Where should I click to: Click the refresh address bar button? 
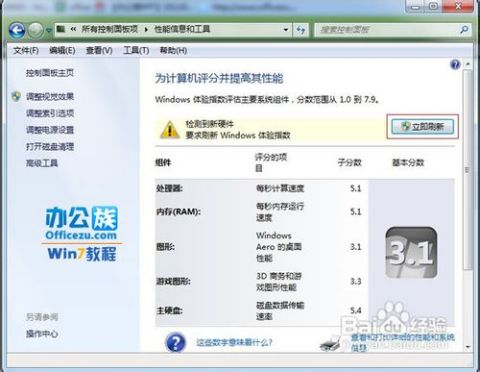[301, 30]
